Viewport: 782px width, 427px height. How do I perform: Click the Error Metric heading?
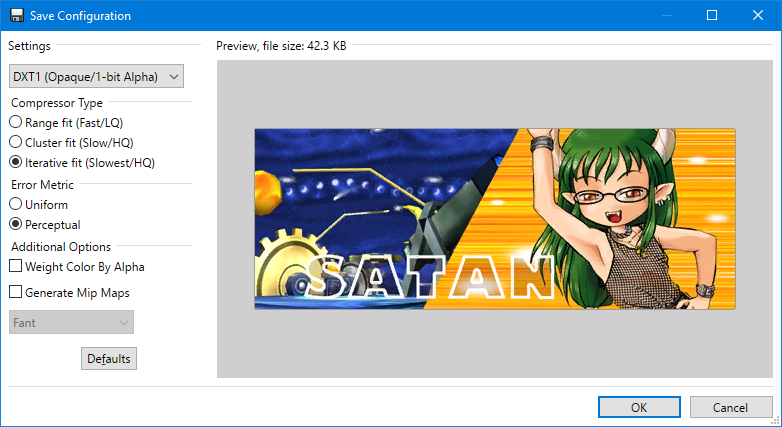tap(42, 185)
